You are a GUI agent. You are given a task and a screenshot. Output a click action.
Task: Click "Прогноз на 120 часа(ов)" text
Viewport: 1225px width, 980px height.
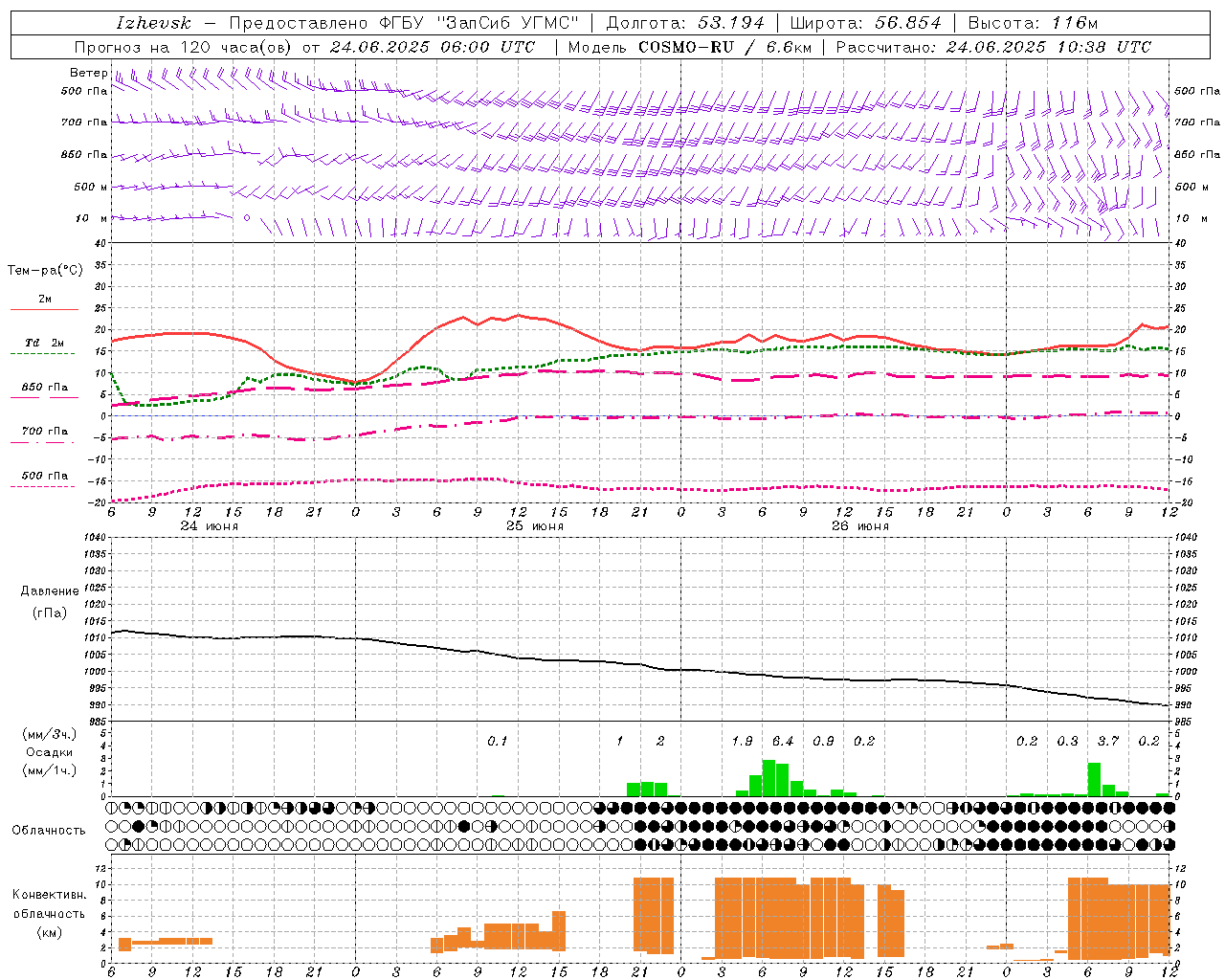[x=184, y=47]
